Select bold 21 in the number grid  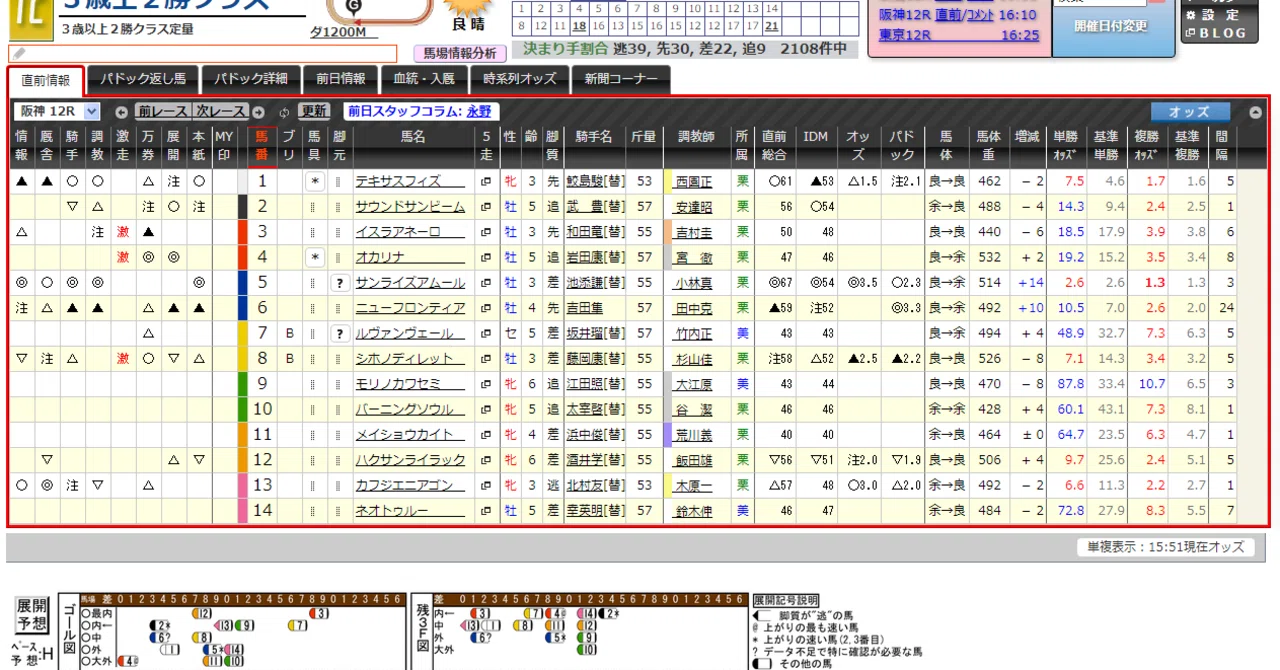(772, 26)
